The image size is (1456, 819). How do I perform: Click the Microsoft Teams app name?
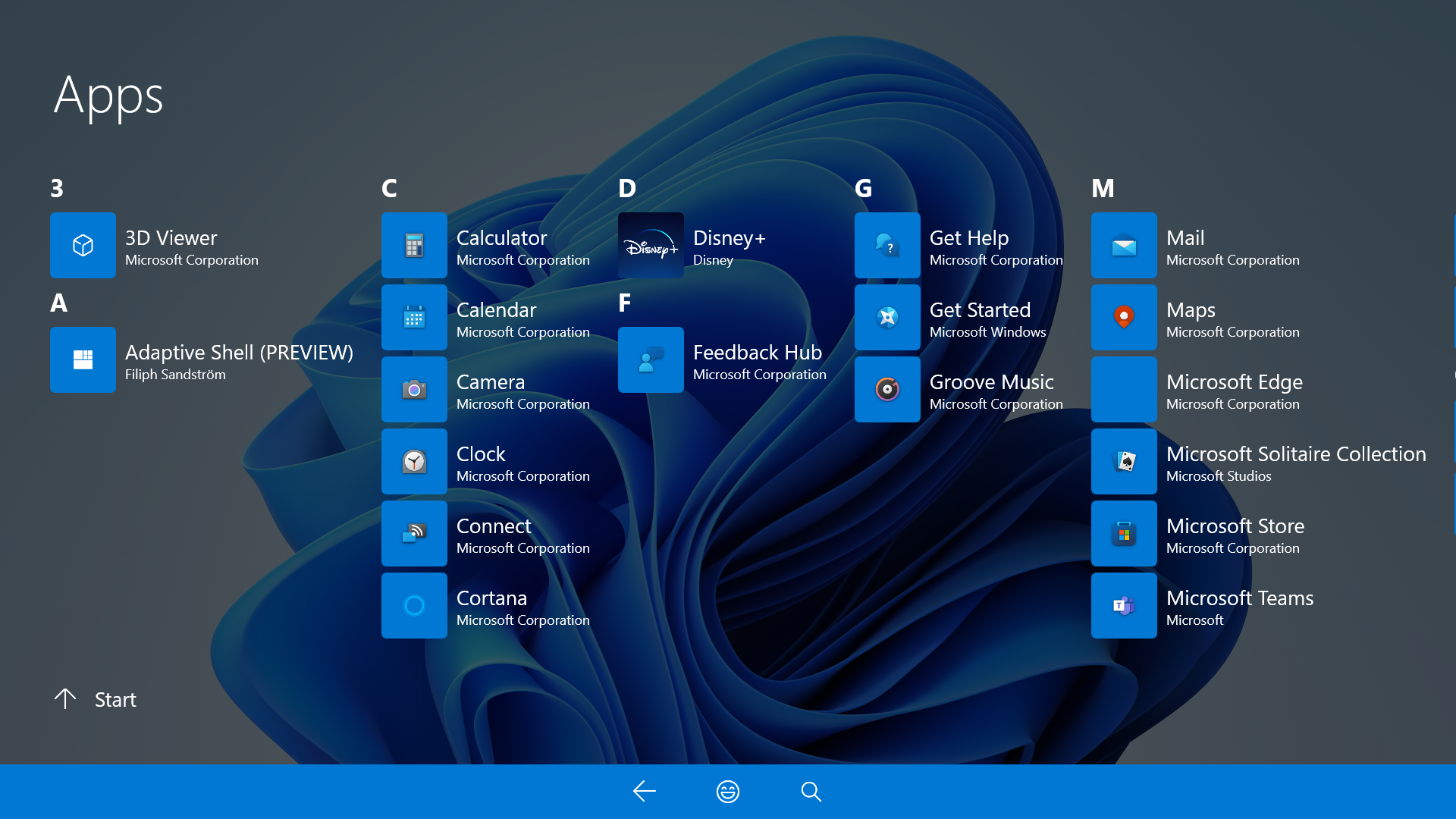tap(1239, 598)
